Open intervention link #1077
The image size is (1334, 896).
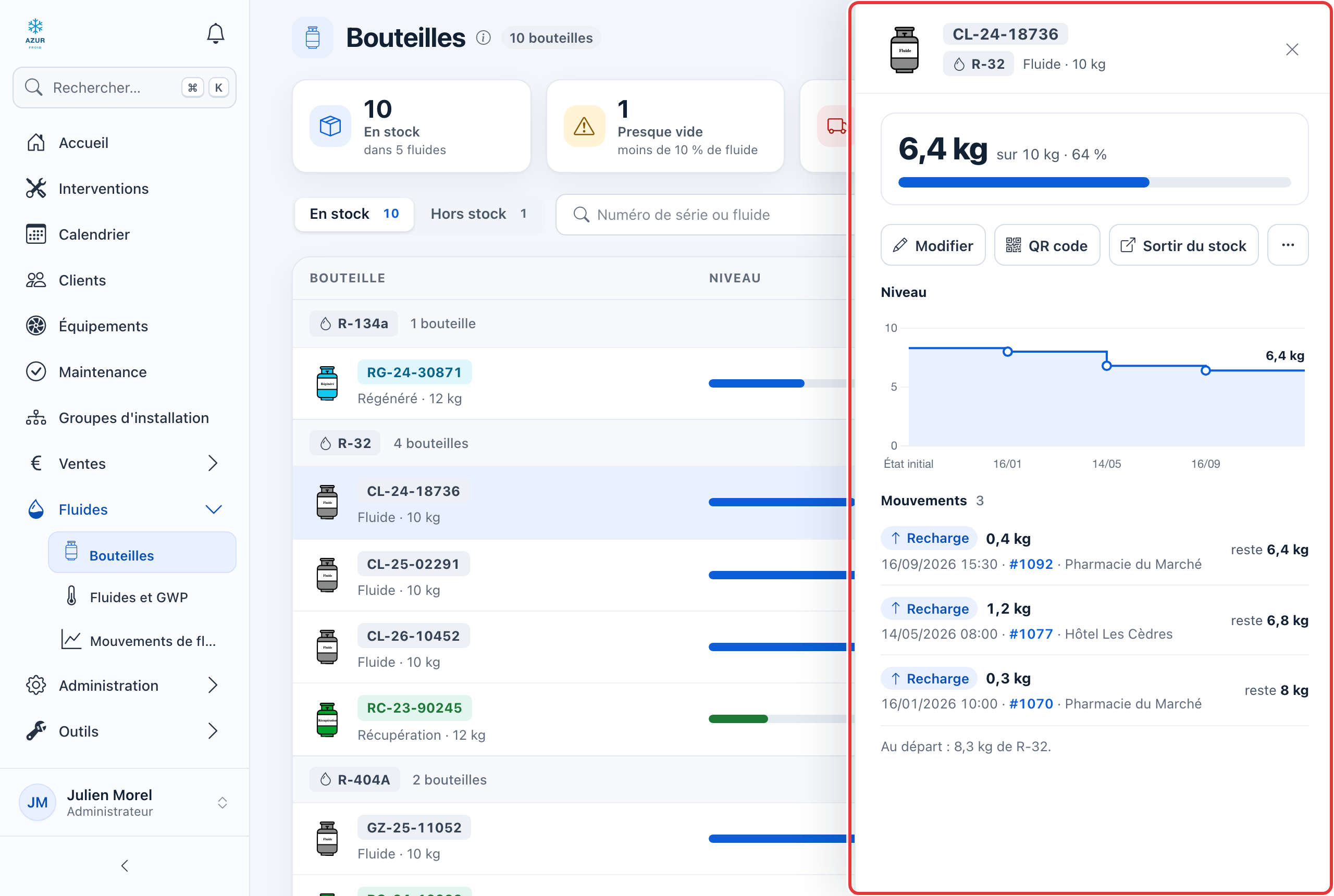pos(1031,634)
